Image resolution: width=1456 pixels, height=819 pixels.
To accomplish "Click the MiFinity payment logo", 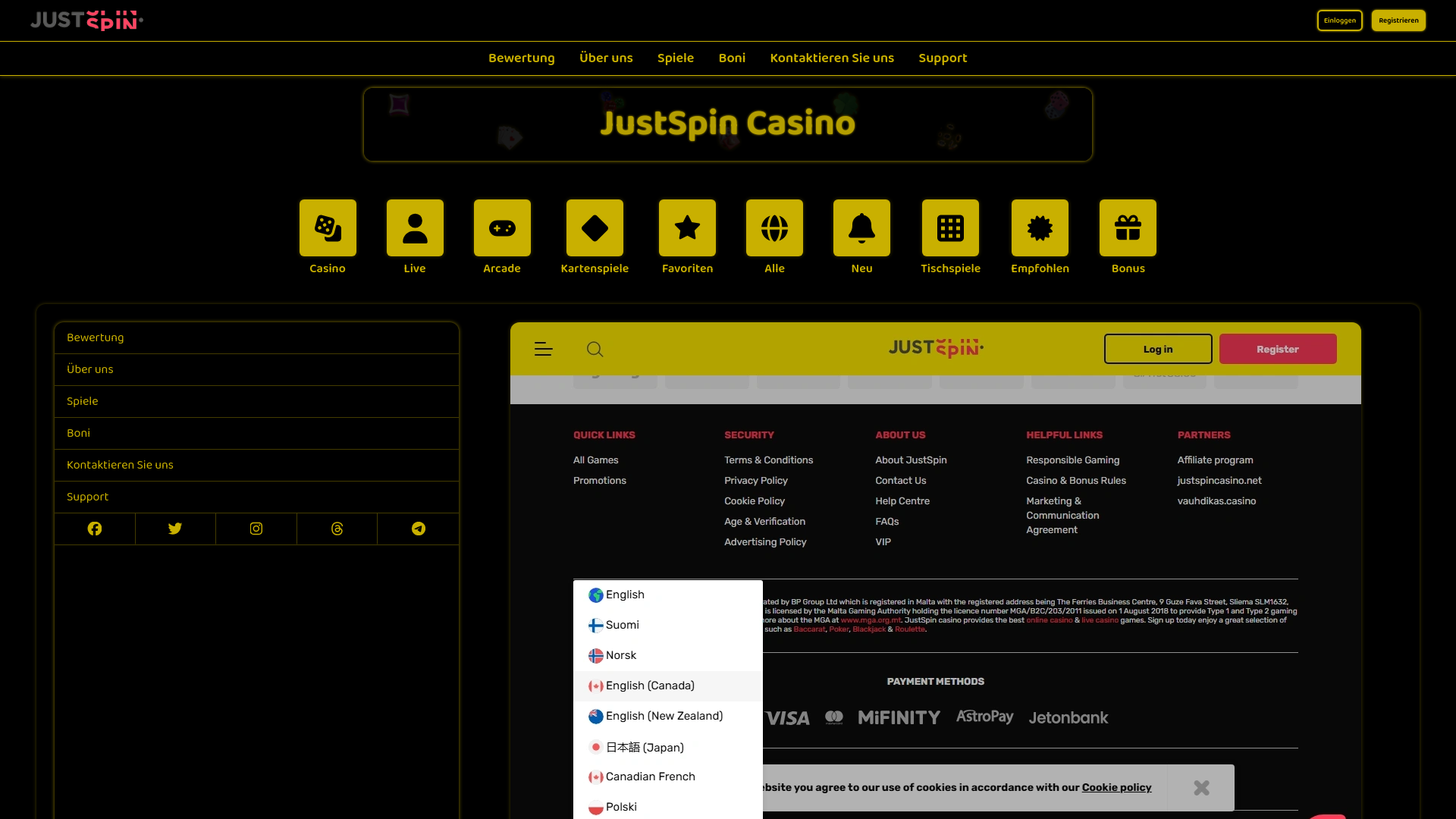I will (x=899, y=717).
